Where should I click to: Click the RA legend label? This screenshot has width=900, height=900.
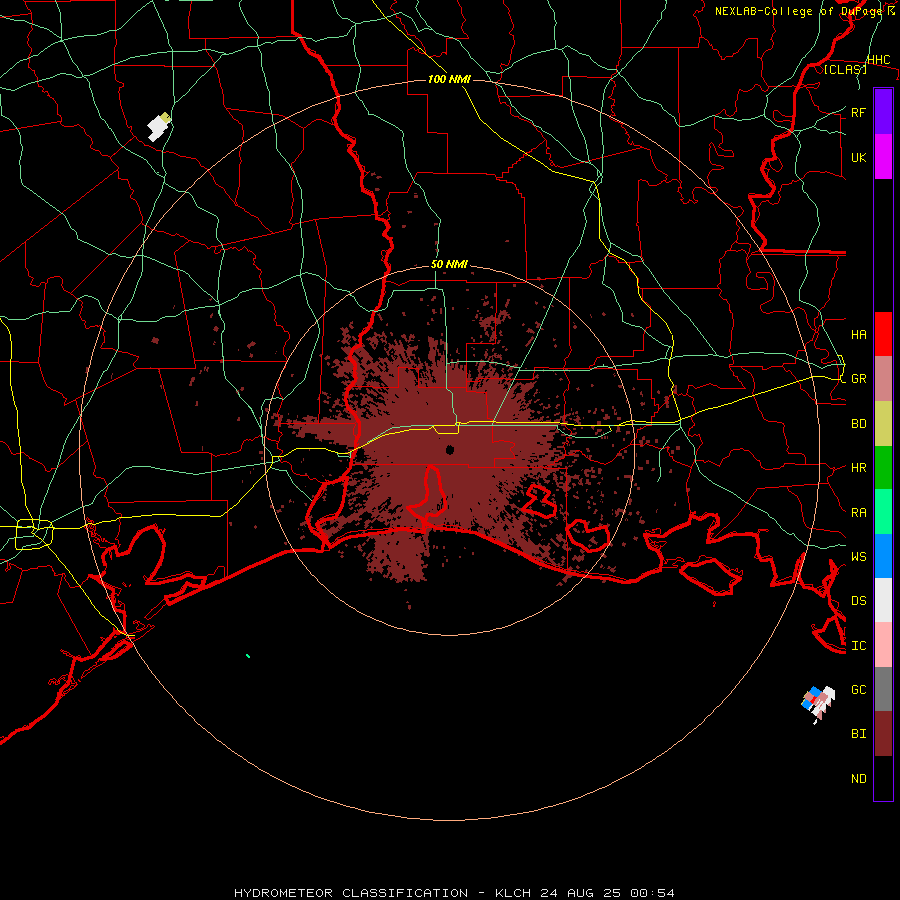[858, 512]
